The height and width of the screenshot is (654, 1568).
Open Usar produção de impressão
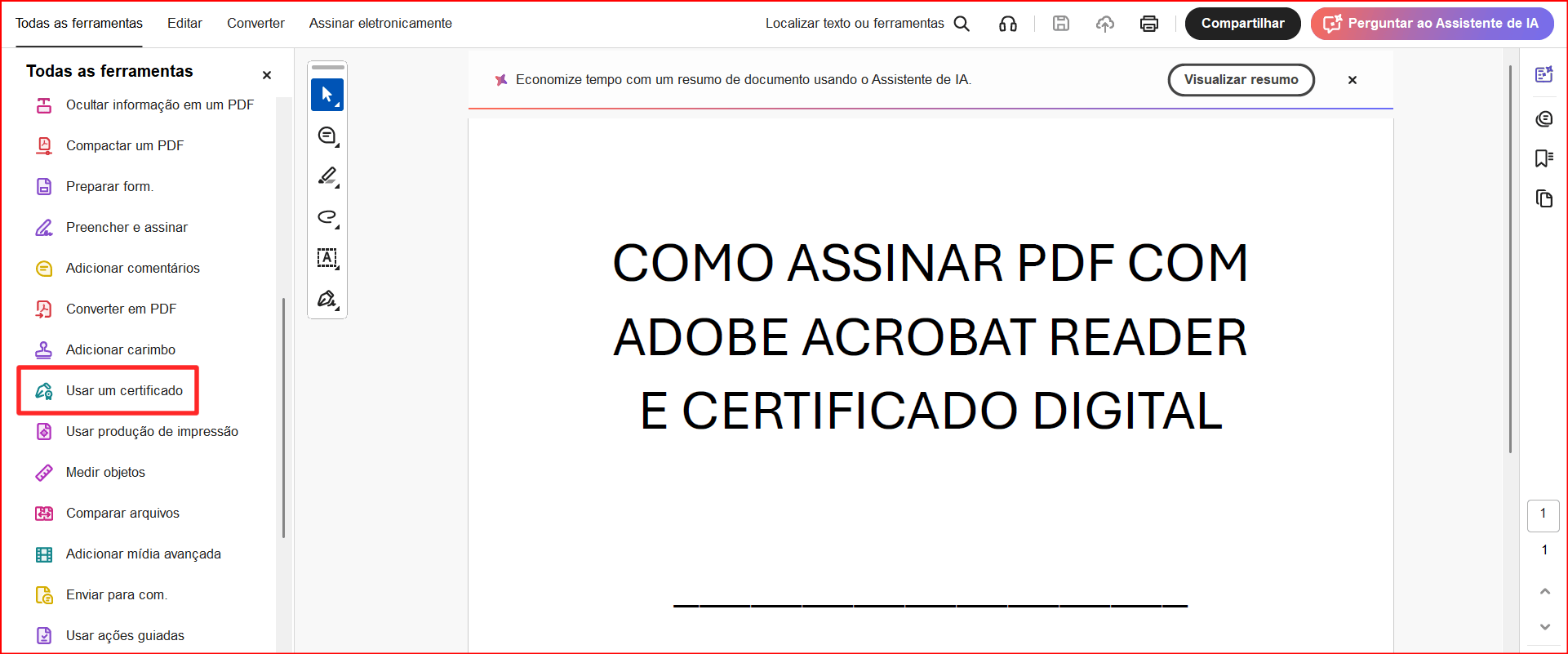tap(136, 431)
